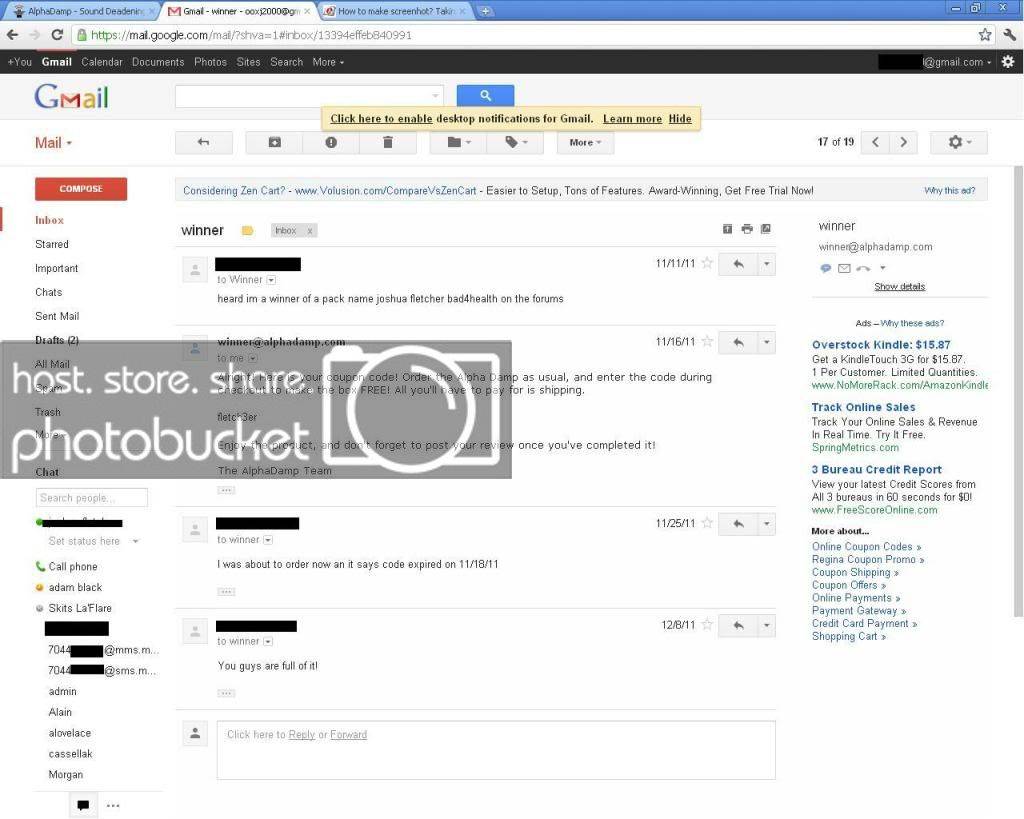Switch to How to make screenshot tab
This screenshot has width=1024, height=819.
point(396,11)
